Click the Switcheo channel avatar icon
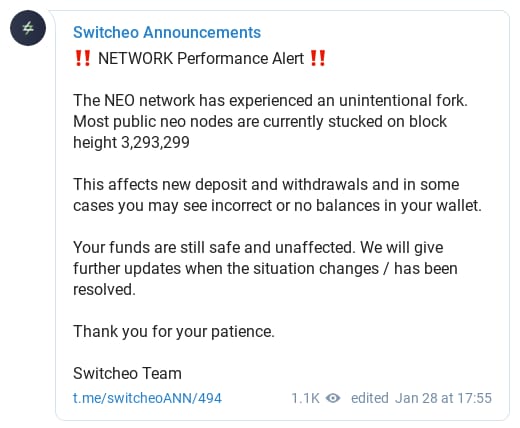This screenshot has width=520, height=428. click(28, 28)
